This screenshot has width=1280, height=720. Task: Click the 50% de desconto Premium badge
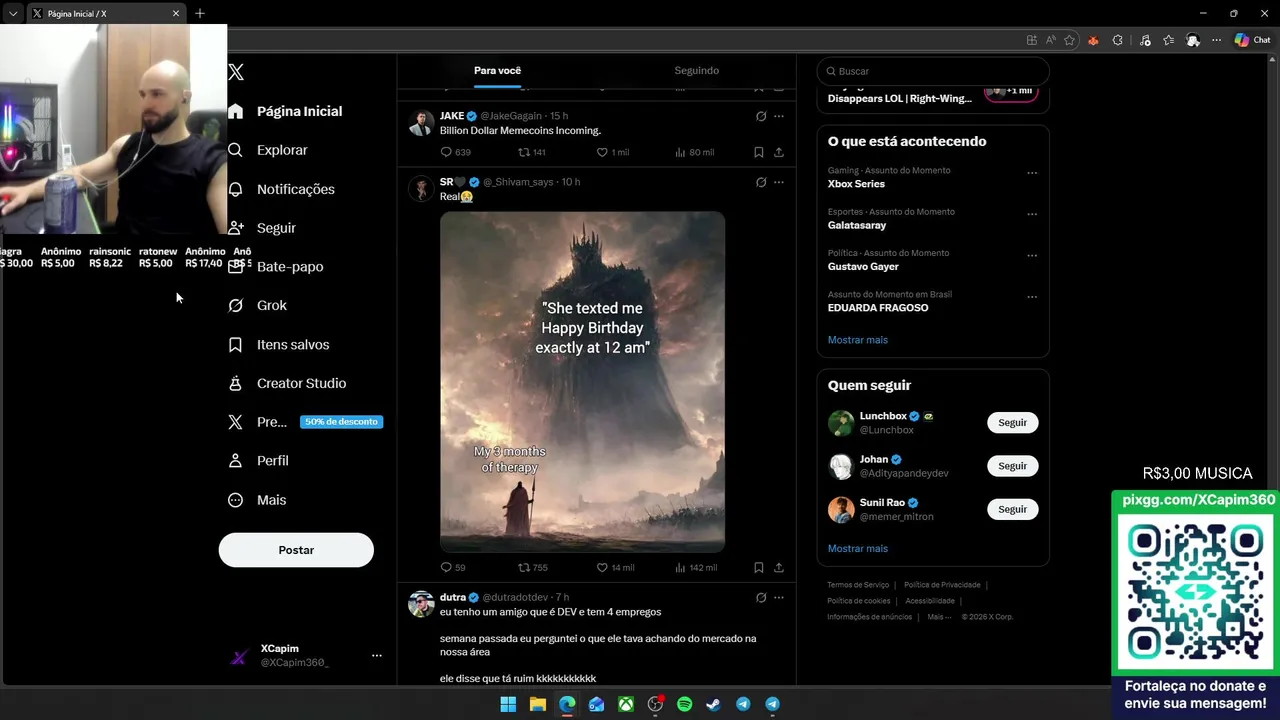click(x=341, y=422)
